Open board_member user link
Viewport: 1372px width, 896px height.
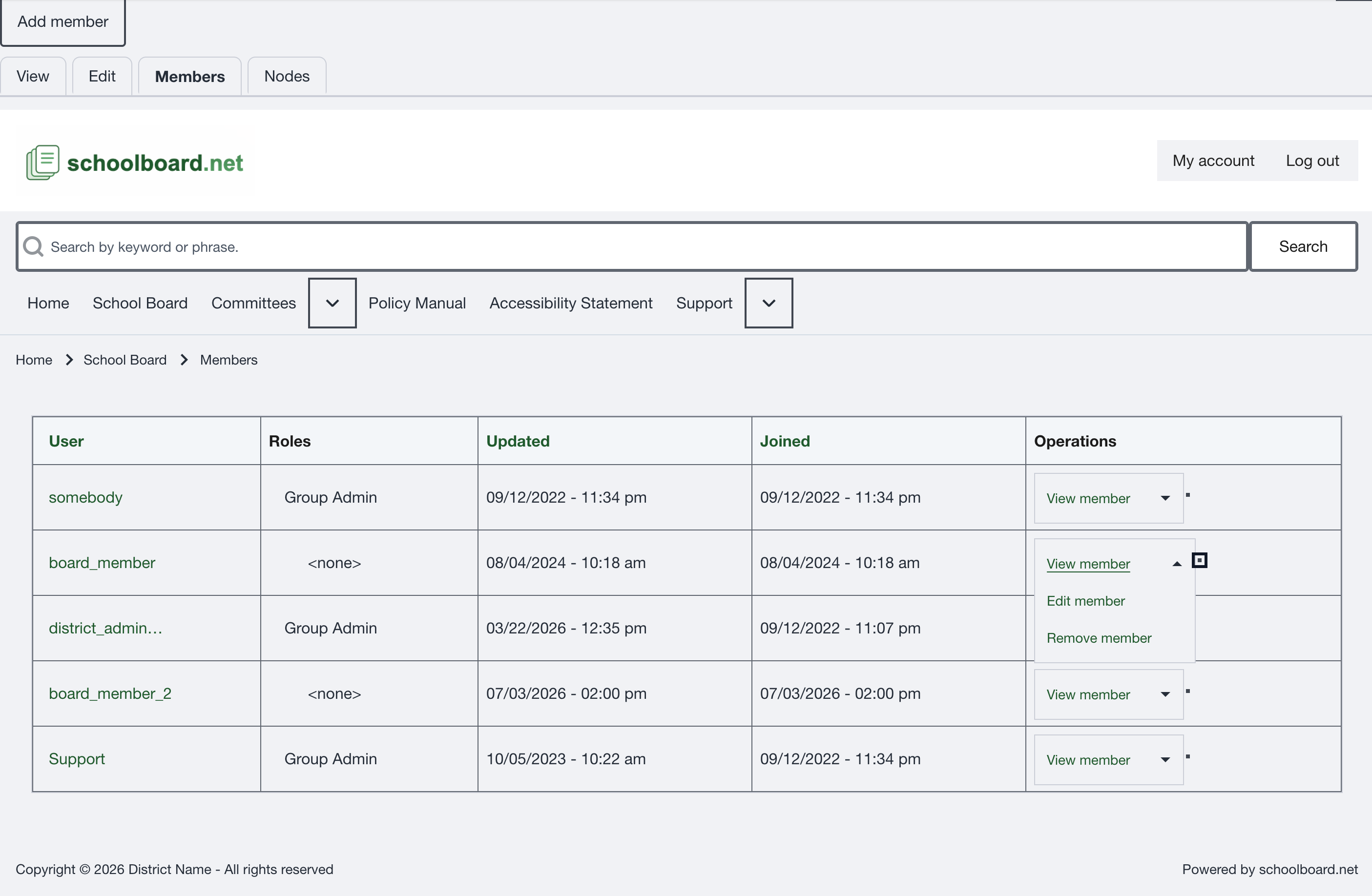click(x=102, y=563)
